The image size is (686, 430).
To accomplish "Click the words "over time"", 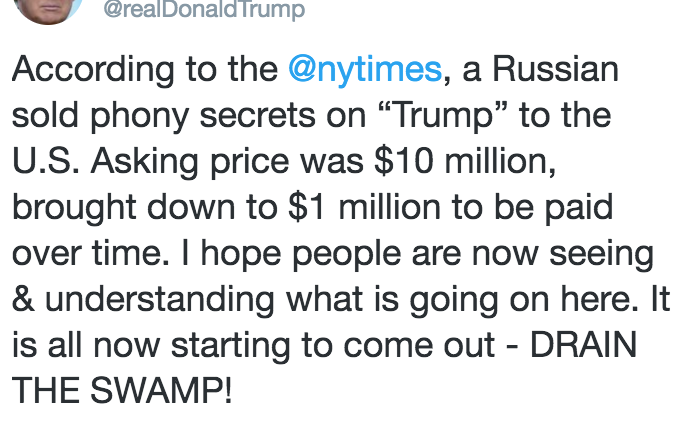I will click(85, 252).
